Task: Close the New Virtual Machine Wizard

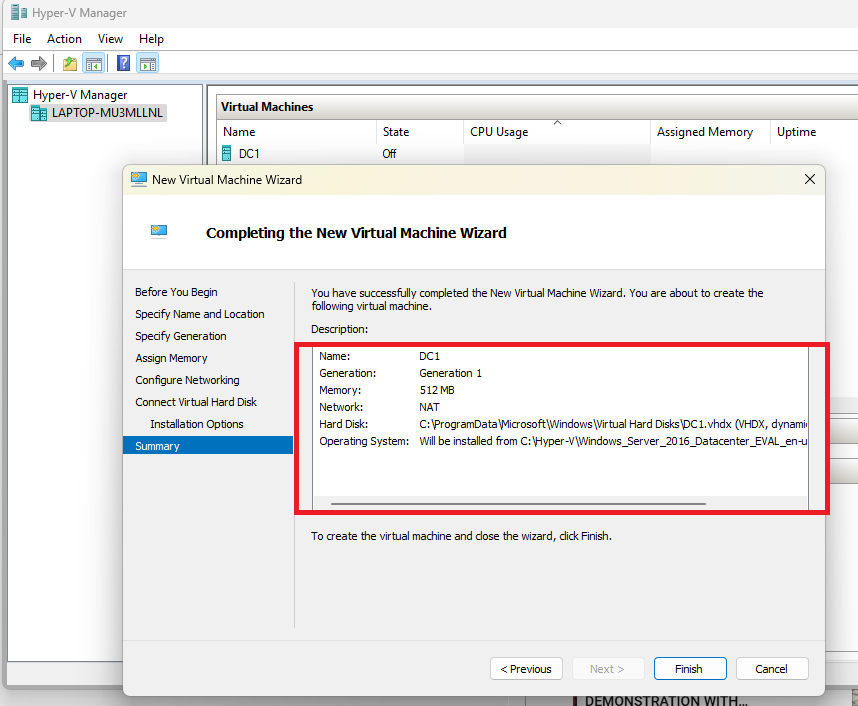Action: point(810,179)
